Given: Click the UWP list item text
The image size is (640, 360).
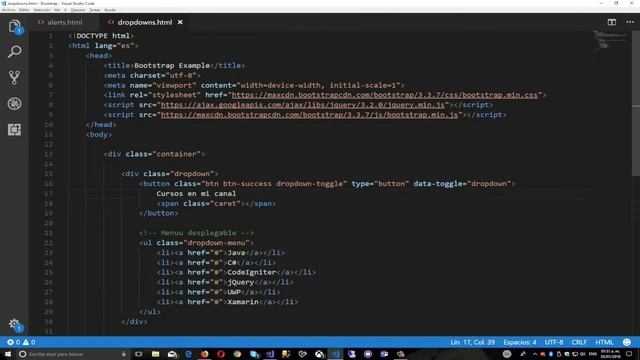Looking at the screenshot, I should click(234, 292).
